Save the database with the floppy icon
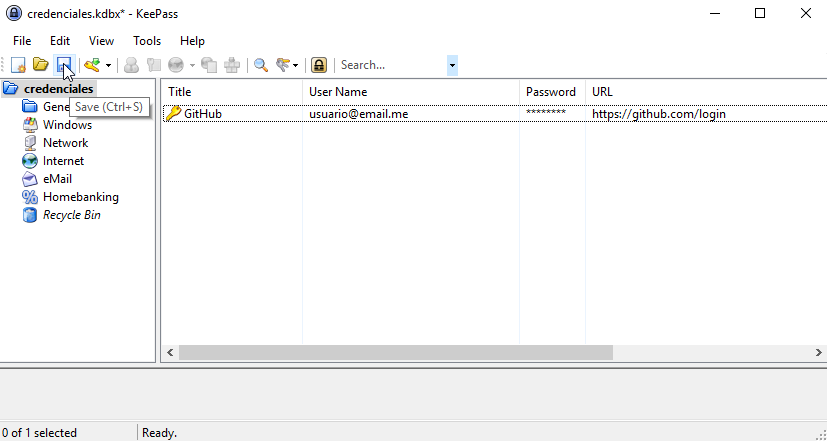The width and height of the screenshot is (827, 441). [x=64, y=65]
